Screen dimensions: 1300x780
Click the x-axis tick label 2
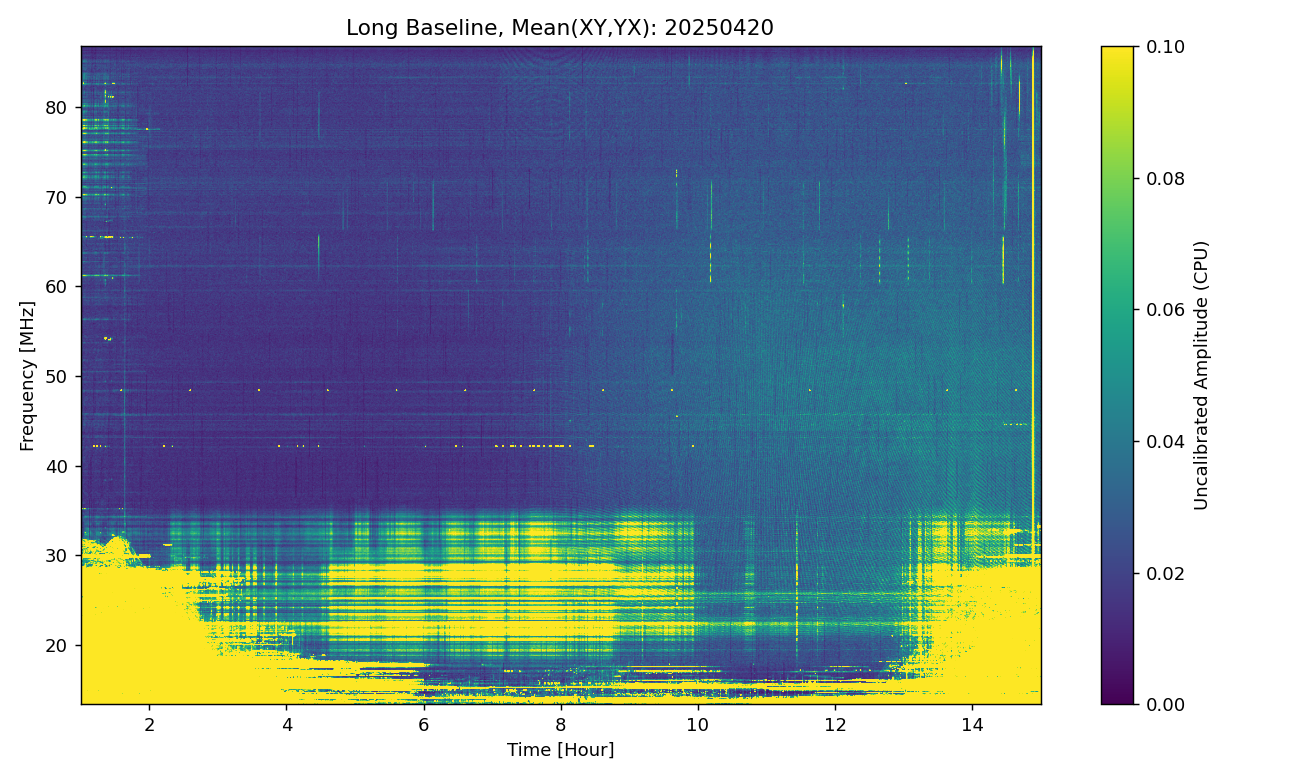coord(149,723)
